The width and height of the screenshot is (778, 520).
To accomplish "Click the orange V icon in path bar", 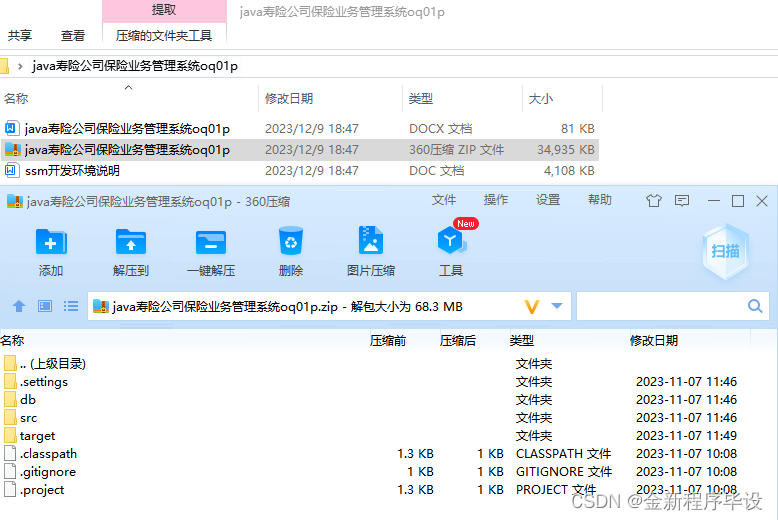I will (x=532, y=307).
